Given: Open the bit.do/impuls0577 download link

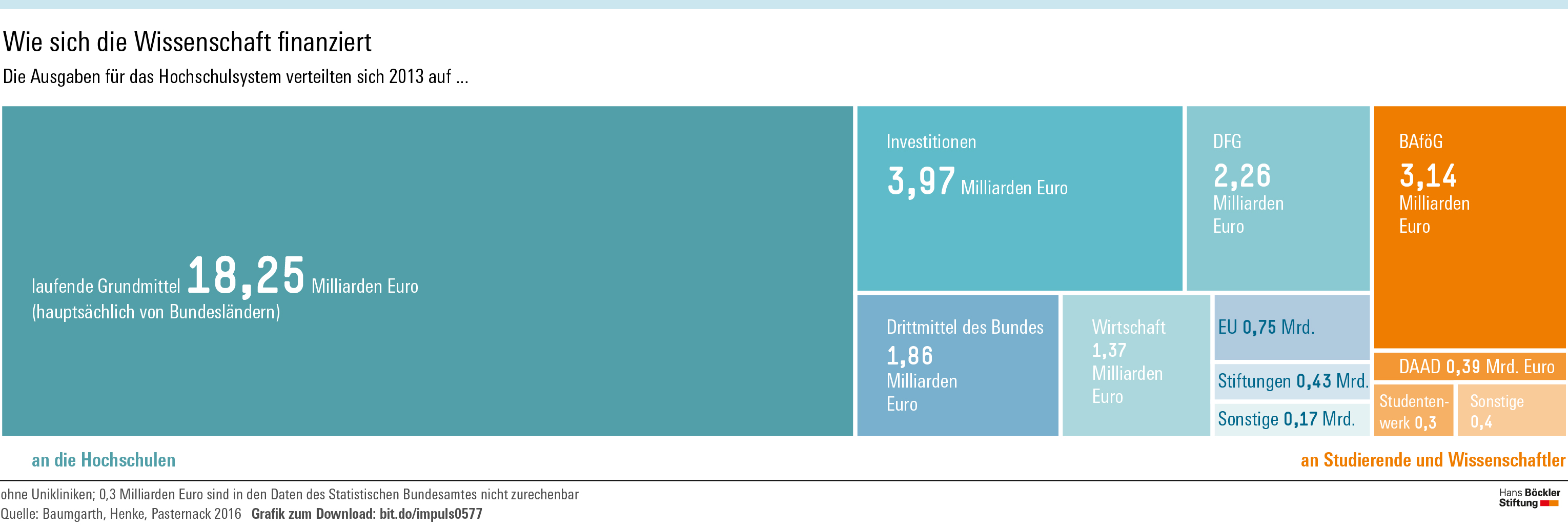Looking at the screenshot, I should [431, 514].
